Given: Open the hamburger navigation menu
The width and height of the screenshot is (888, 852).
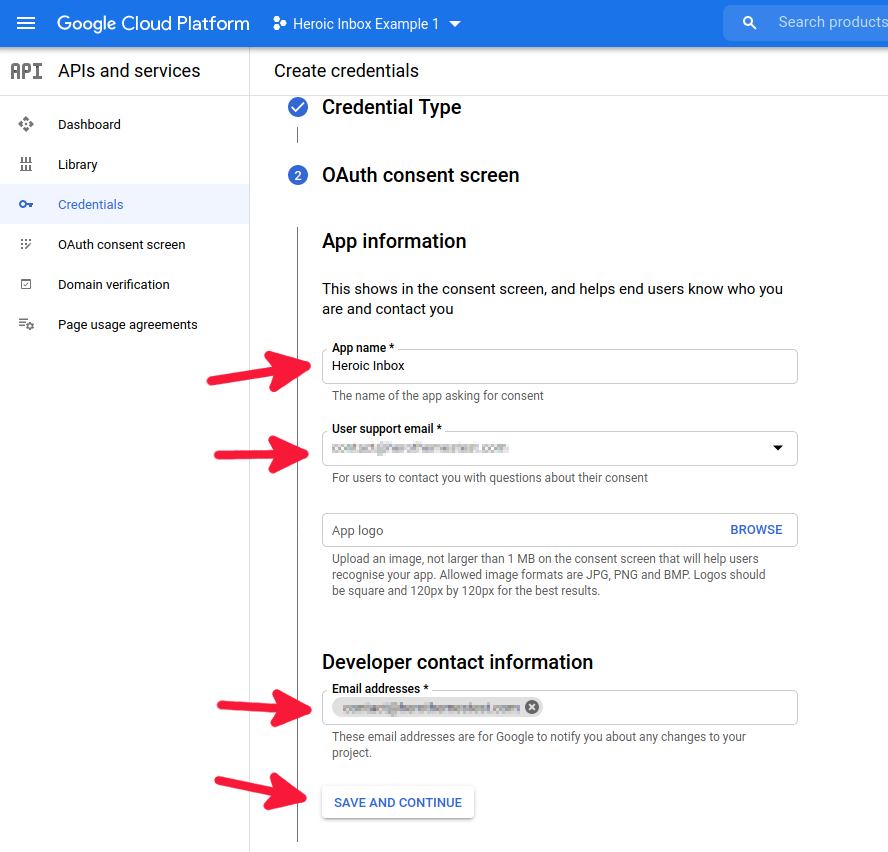Looking at the screenshot, I should pos(26,23).
